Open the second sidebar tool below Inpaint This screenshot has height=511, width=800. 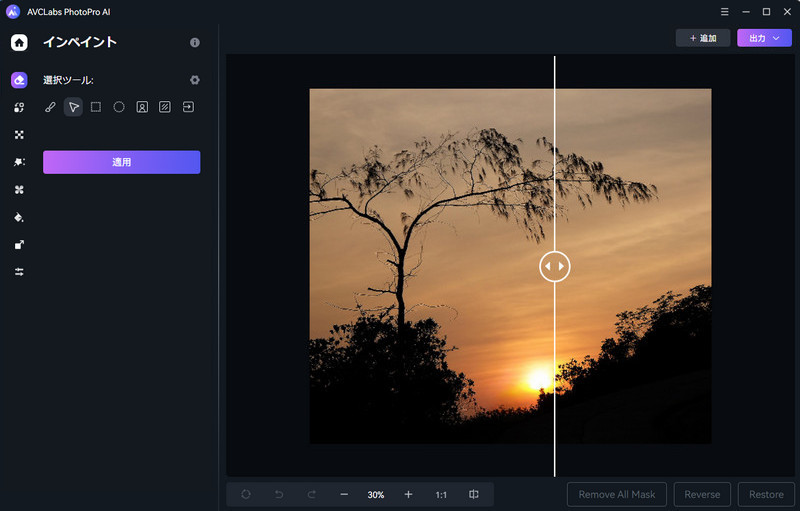19,108
